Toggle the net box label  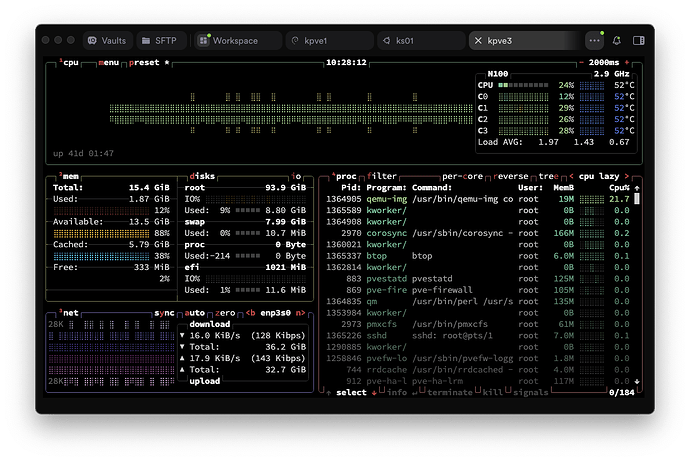70,313
